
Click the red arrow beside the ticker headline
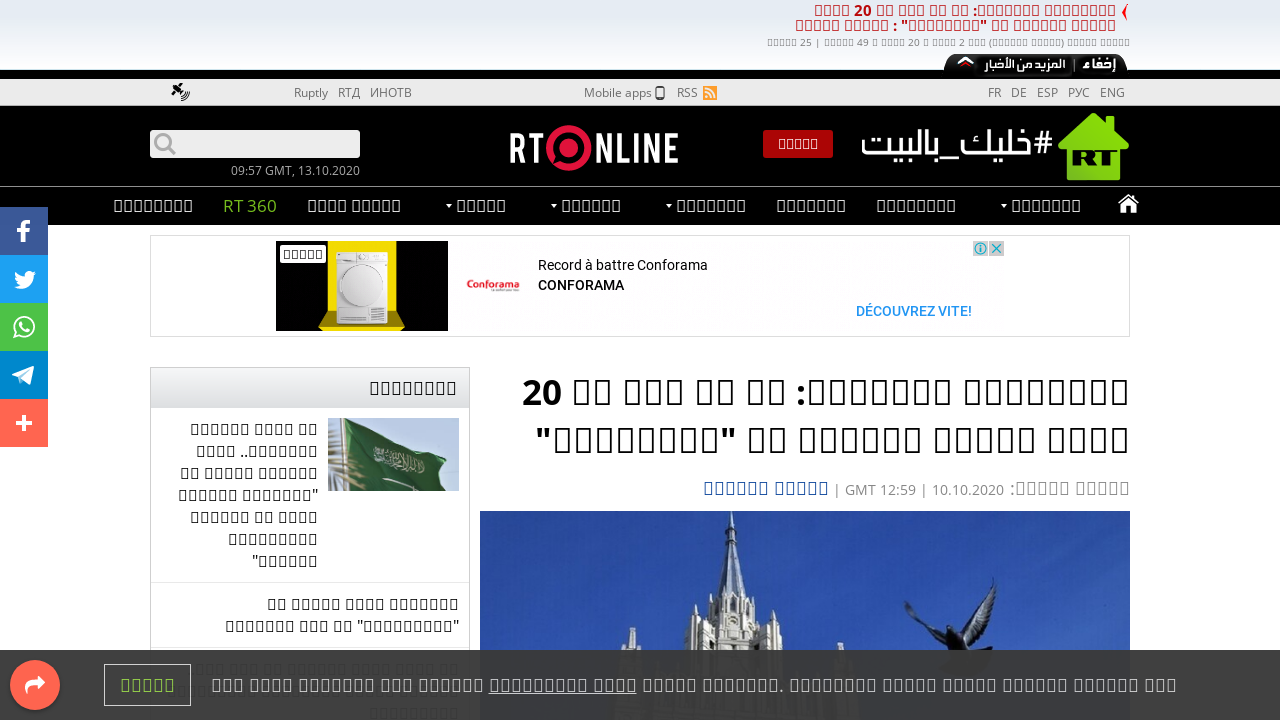1124,12
